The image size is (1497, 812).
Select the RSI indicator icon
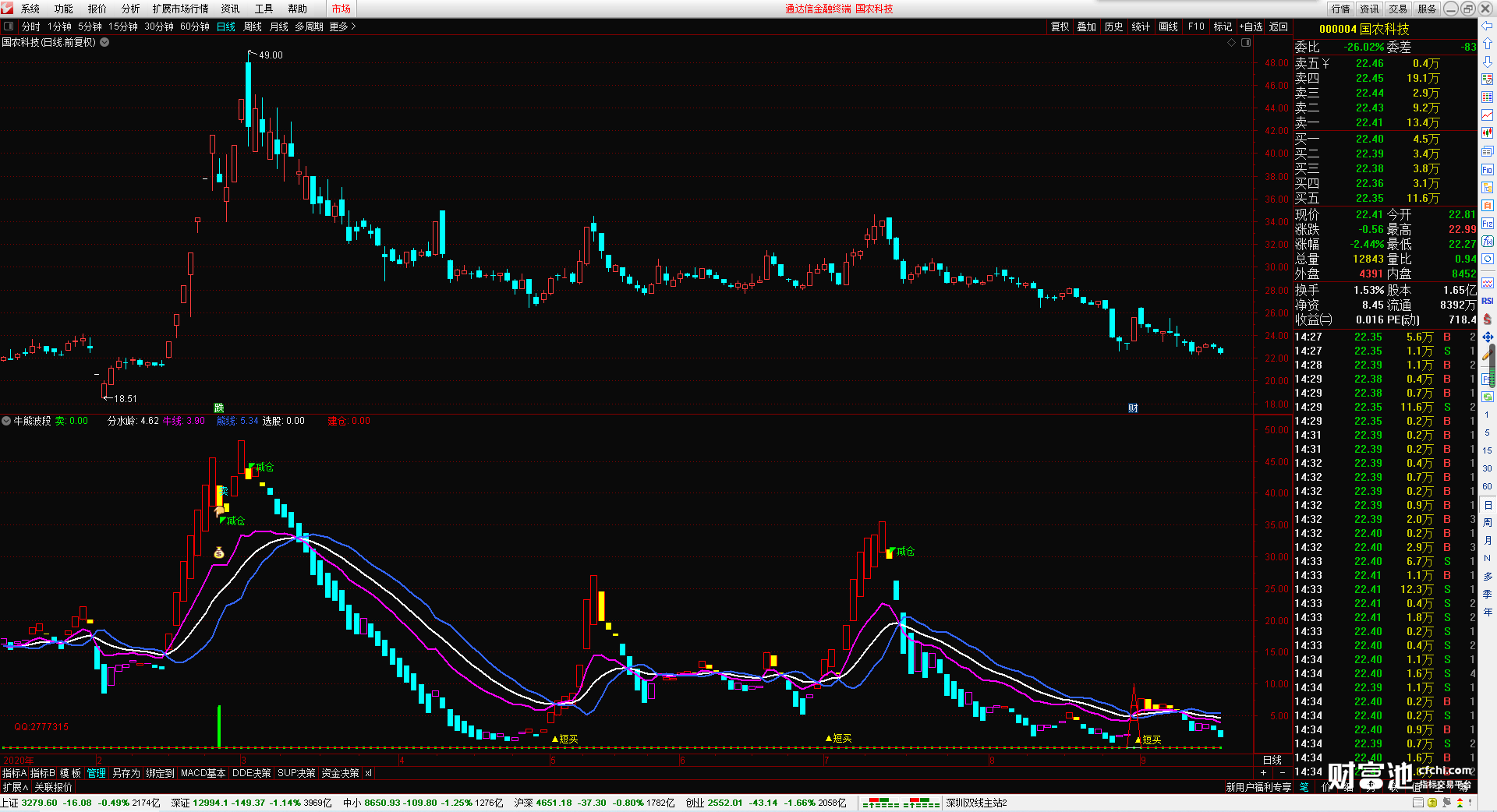1487,301
